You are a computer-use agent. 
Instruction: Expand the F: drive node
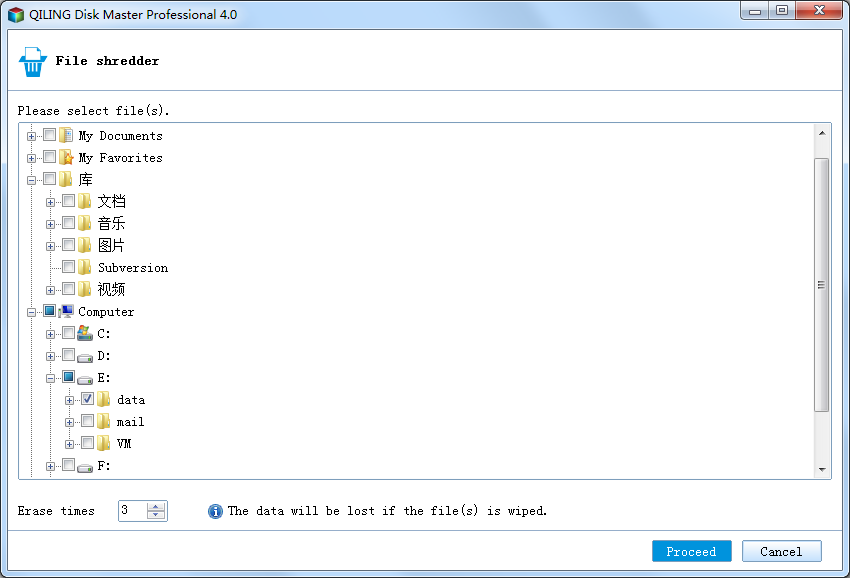coord(50,466)
